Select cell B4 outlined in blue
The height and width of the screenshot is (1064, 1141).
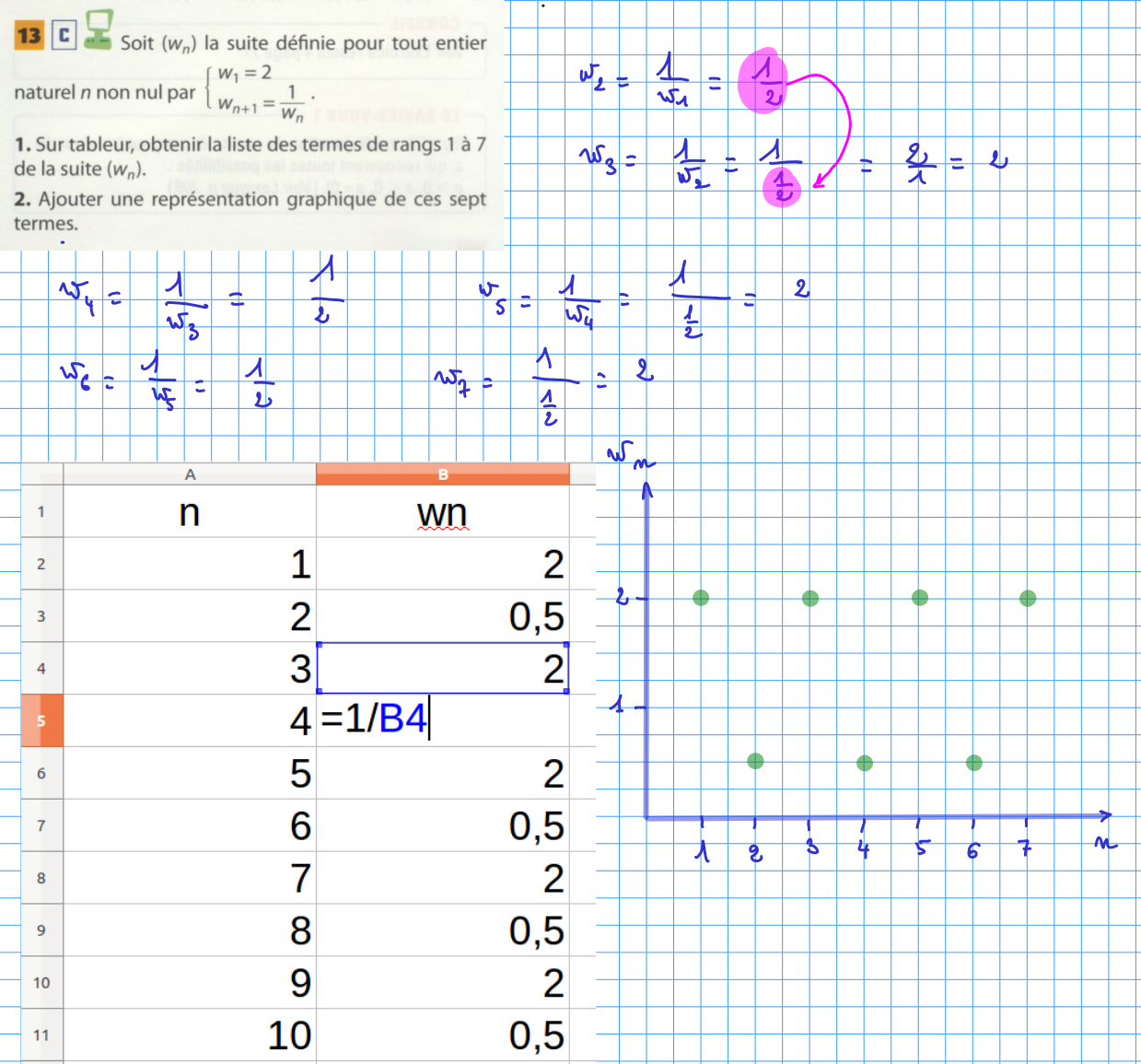click(x=442, y=668)
